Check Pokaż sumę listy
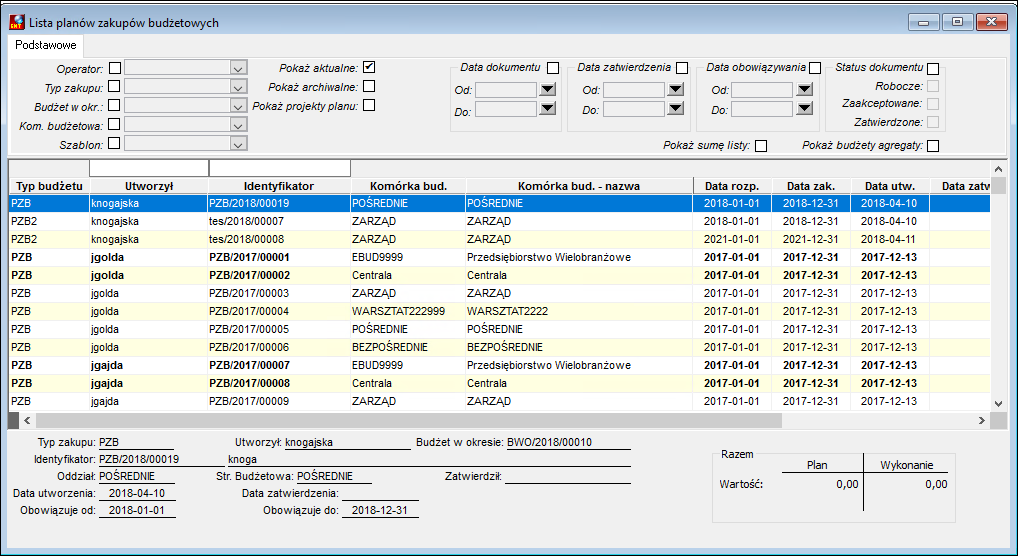Viewport: 1018px width, 556px height. pos(761,145)
